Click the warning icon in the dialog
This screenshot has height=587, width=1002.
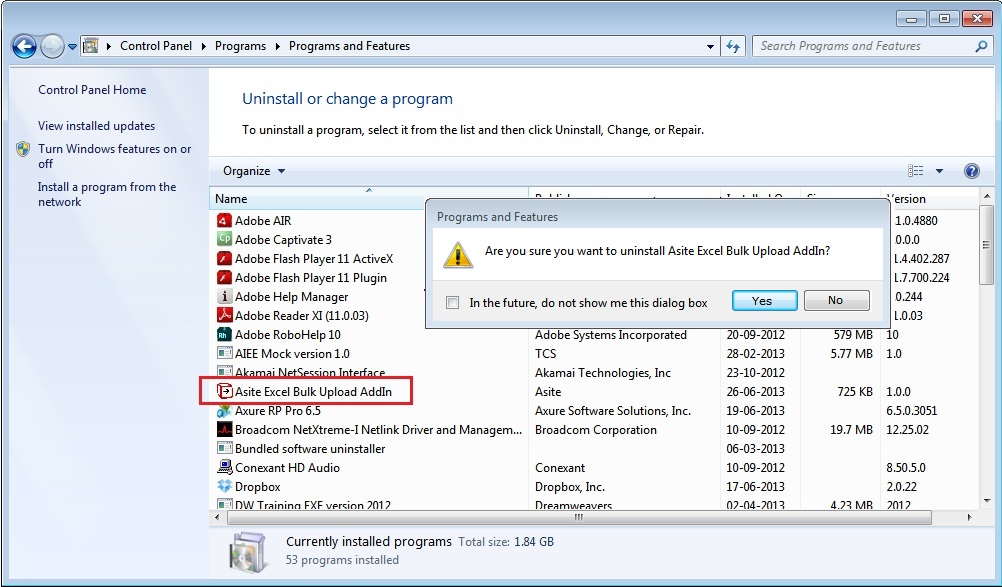(x=458, y=254)
